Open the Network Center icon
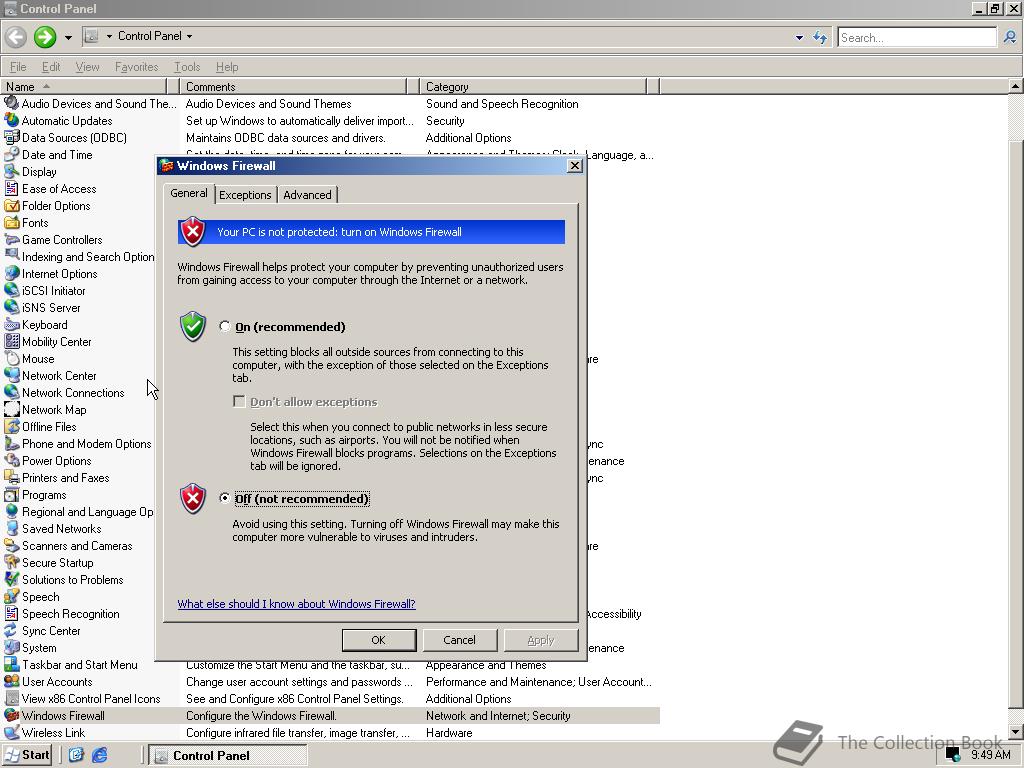The width and height of the screenshot is (1024, 768). pyautogui.click(x=11, y=375)
